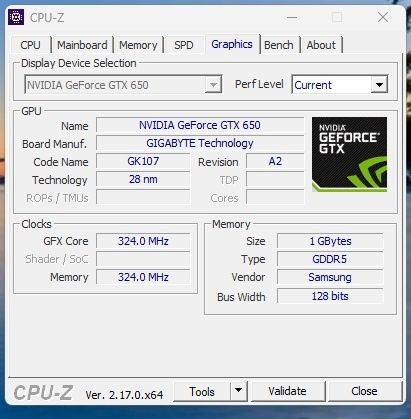Click the NVIDIA GeForce GTX logo image

coord(349,154)
